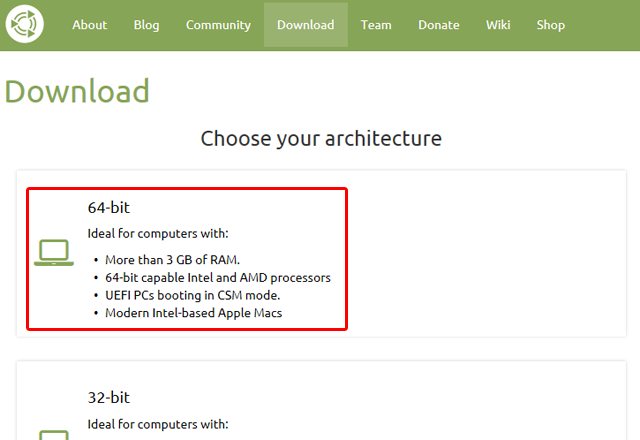
Task: Open the Shop nav item
Action: coord(550,25)
